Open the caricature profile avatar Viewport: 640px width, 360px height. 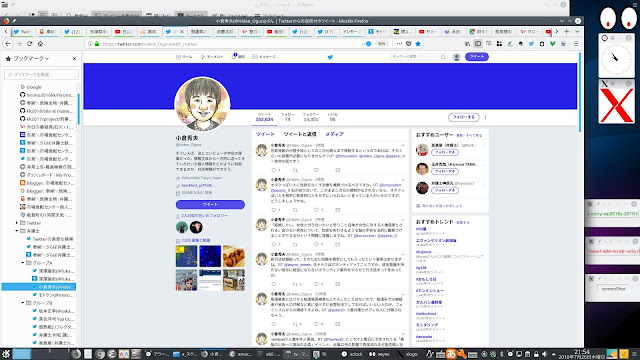point(202,104)
